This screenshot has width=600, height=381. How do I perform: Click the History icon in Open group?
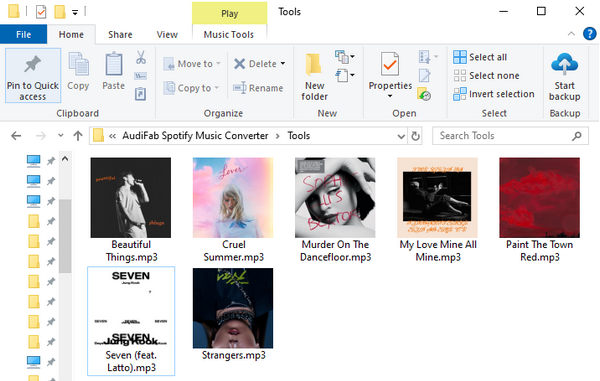[x=424, y=94]
